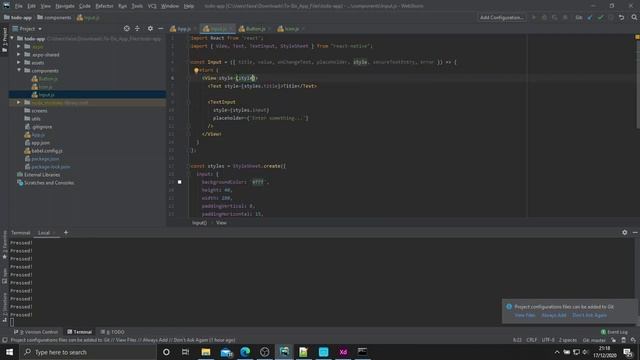Click Scratches and Consoles tree item

pos(49,183)
